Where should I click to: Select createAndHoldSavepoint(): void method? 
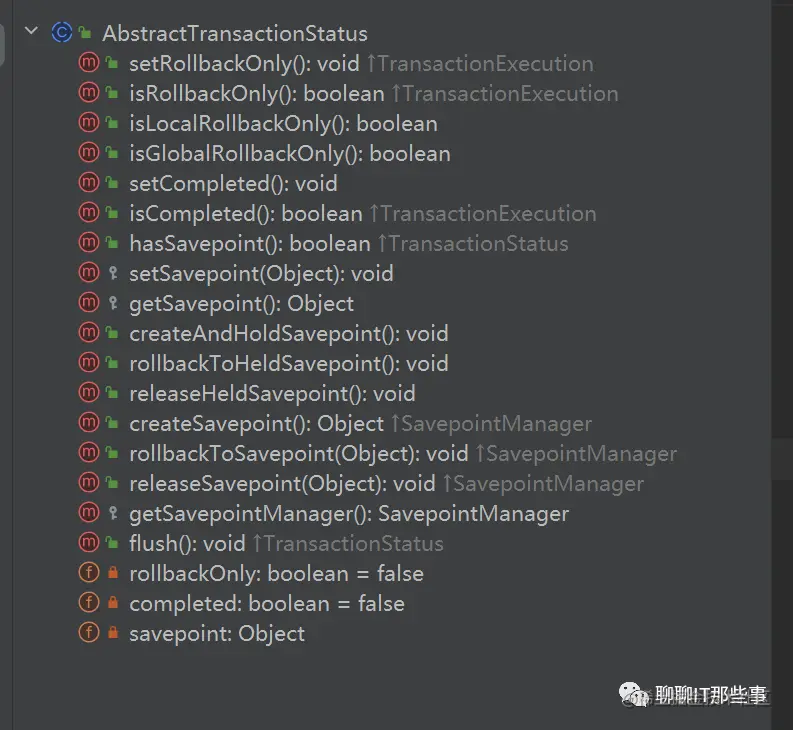pyautogui.click(x=289, y=334)
